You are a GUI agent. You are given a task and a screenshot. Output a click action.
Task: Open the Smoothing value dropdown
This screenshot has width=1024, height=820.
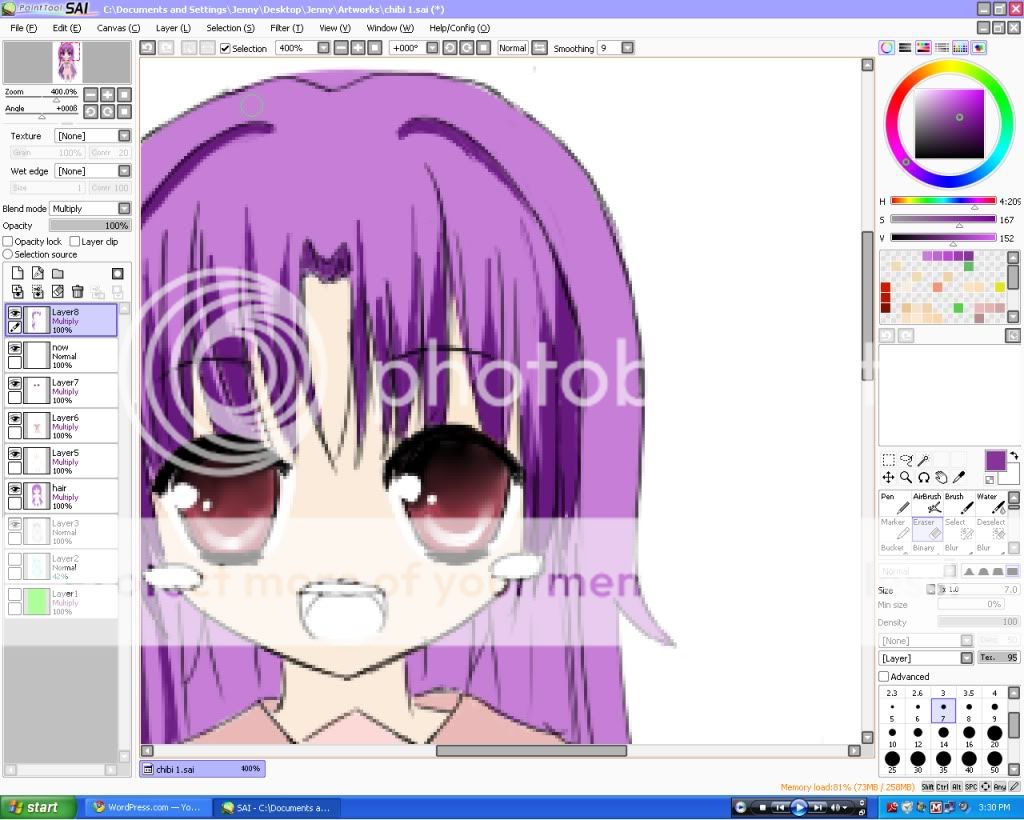click(x=627, y=48)
